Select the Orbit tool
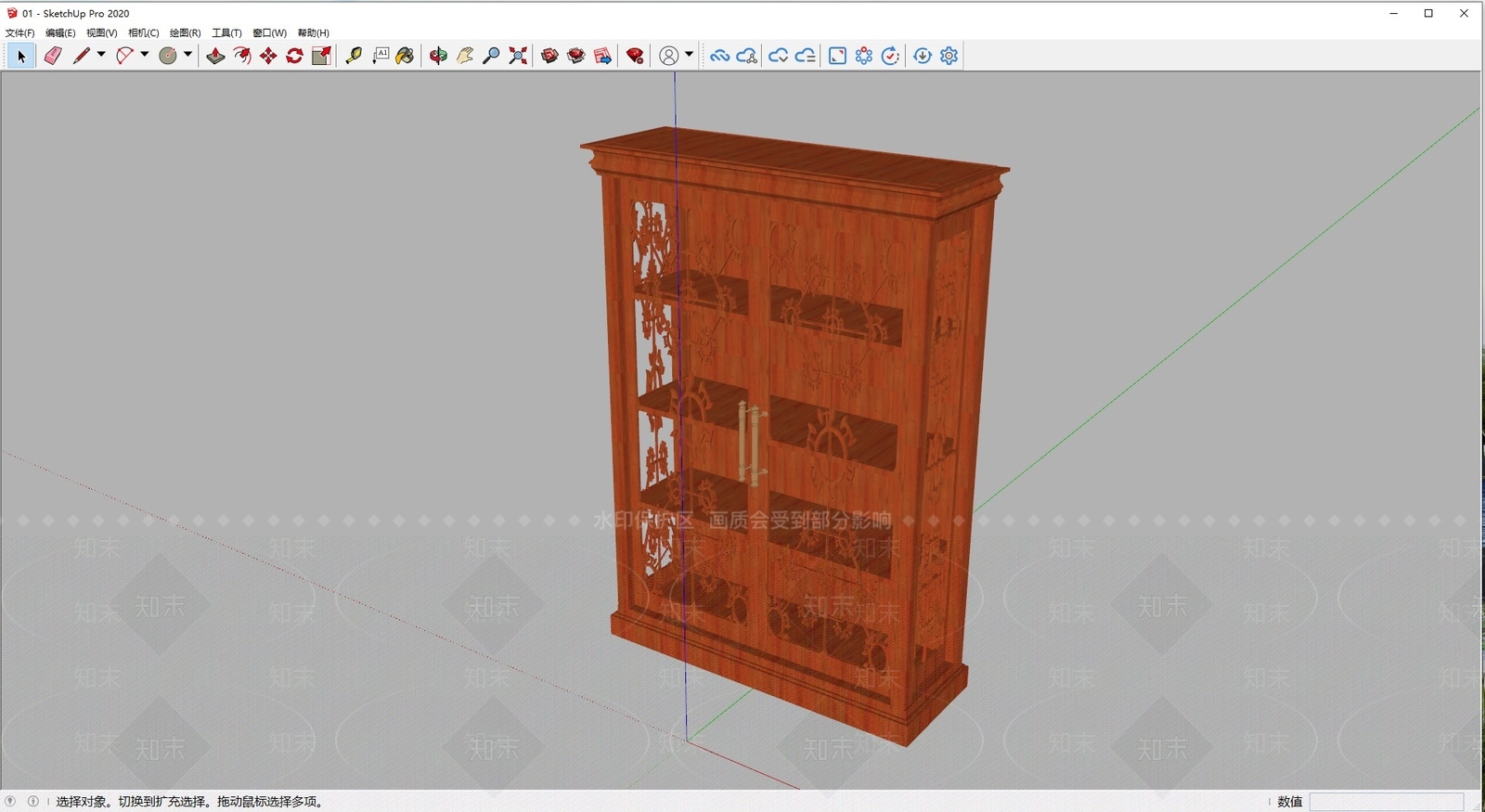Image resolution: width=1485 pixels, height=812 pixels. 438,57
